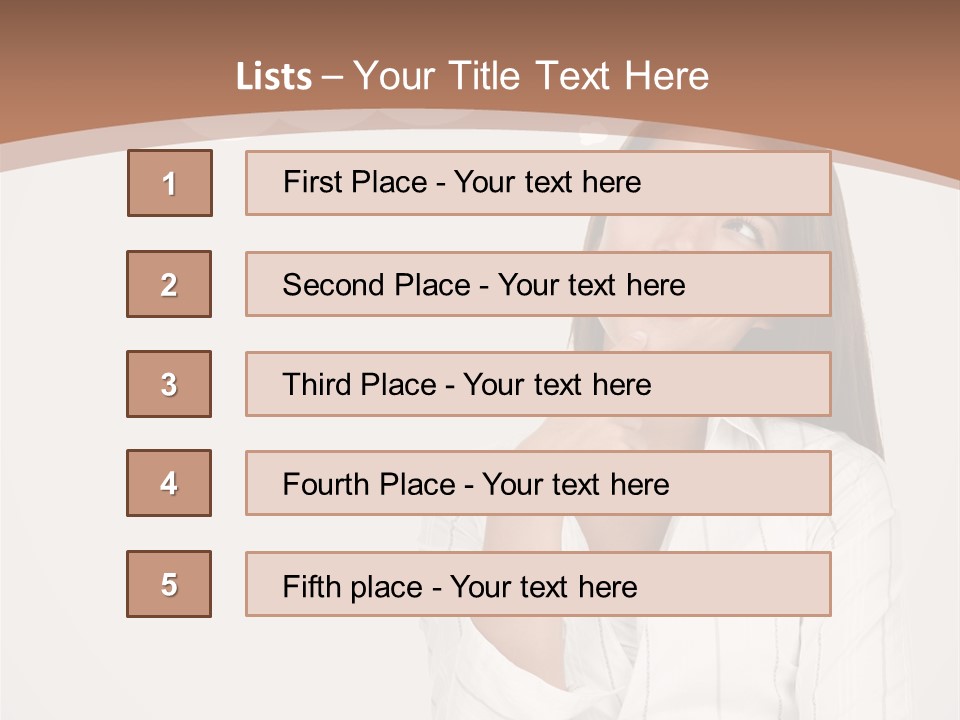This screenshot has height=720, width=960.
Task: Select the First Place text bar
Action: 538,183
